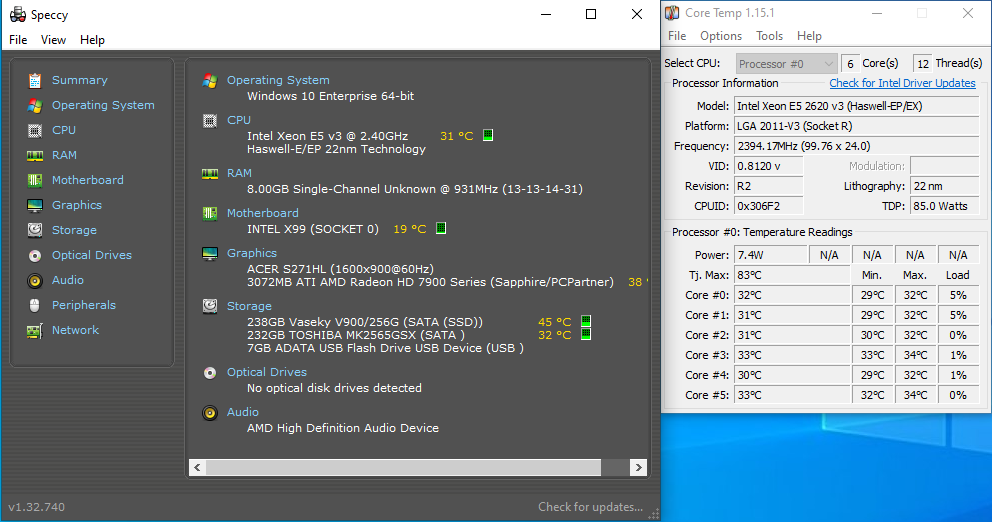Screen dimensions: 992x522
Task: Open the Summary section in Speccy sidebar
Action: (x=80, y=80)
